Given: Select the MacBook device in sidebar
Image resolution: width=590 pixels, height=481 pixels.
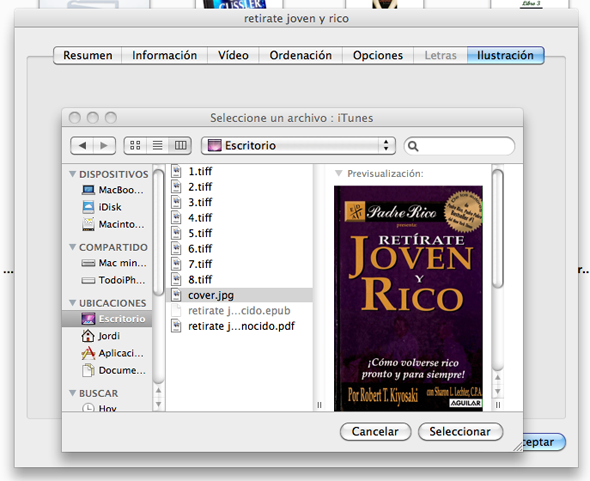Looking at the screenshot, I should [107, 190].
